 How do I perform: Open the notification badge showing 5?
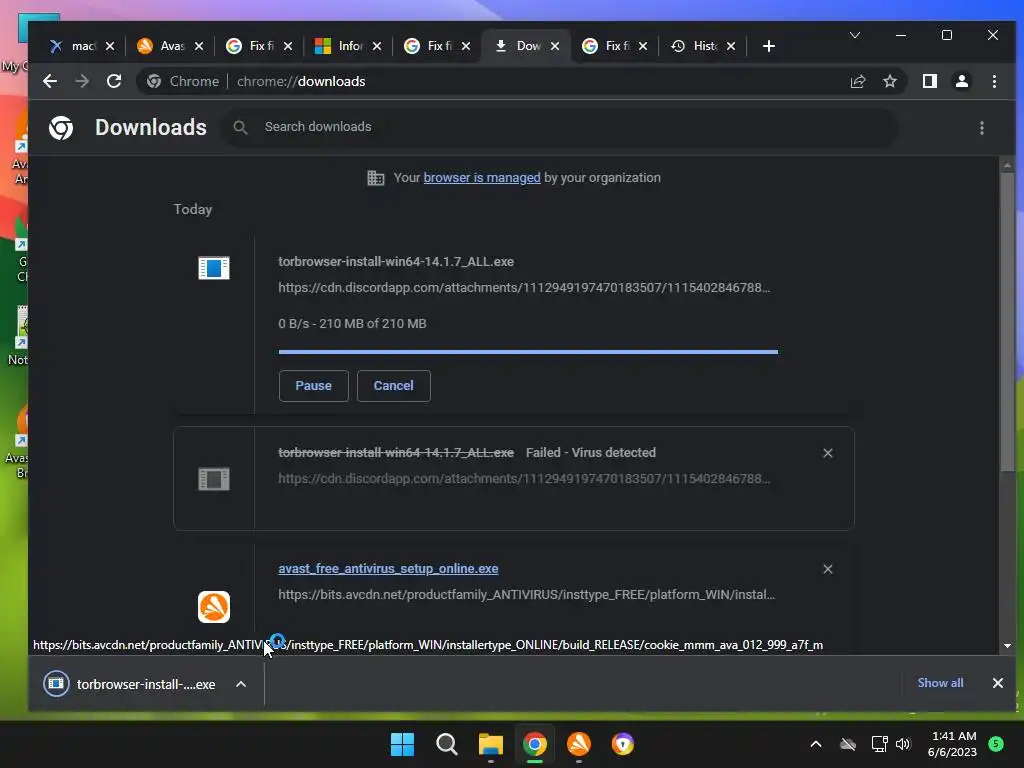pyautogui.click(x=996, y=744)
